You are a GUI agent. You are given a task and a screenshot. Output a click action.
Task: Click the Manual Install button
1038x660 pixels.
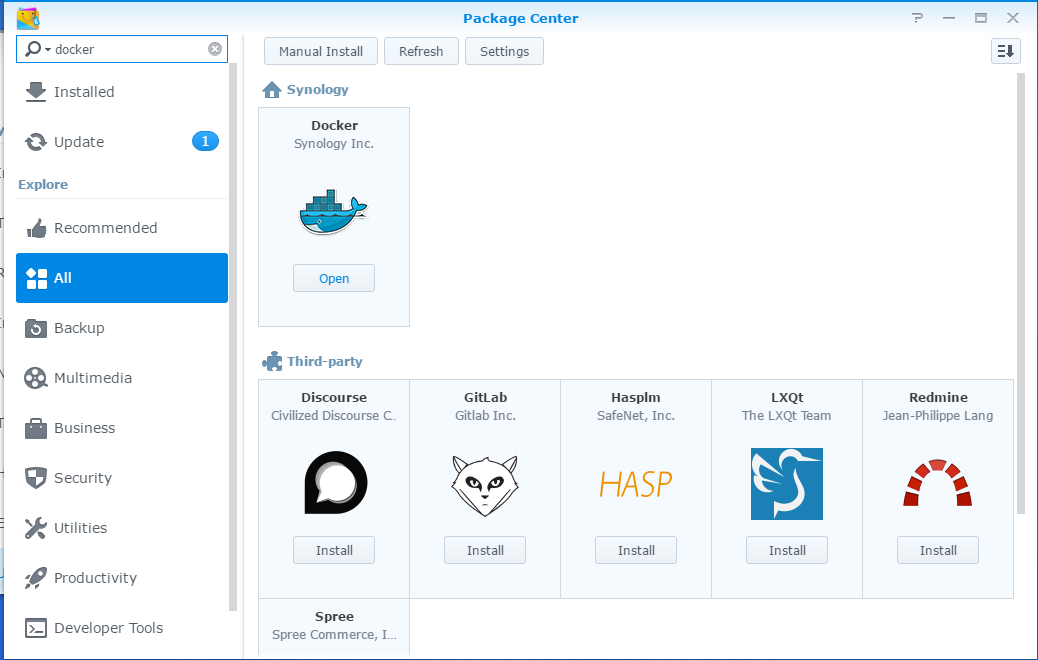(321, 51)
